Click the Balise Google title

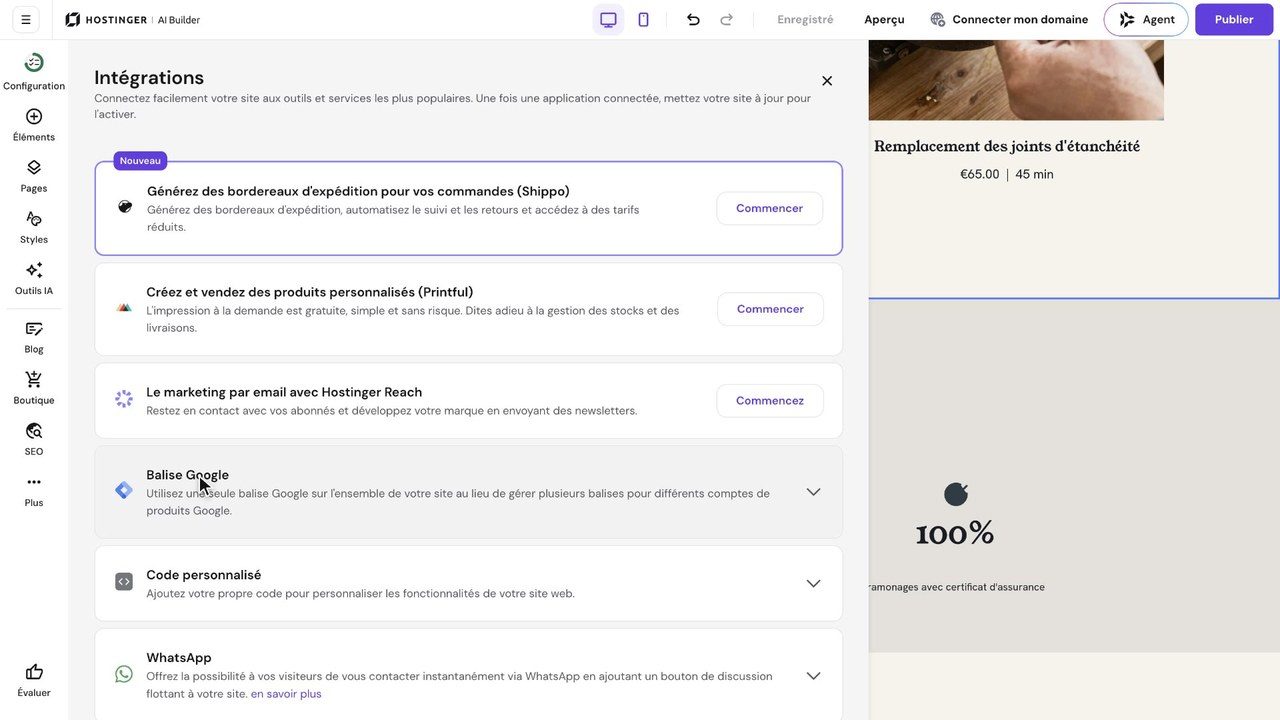pyautogui.click(x=187, y=475)
